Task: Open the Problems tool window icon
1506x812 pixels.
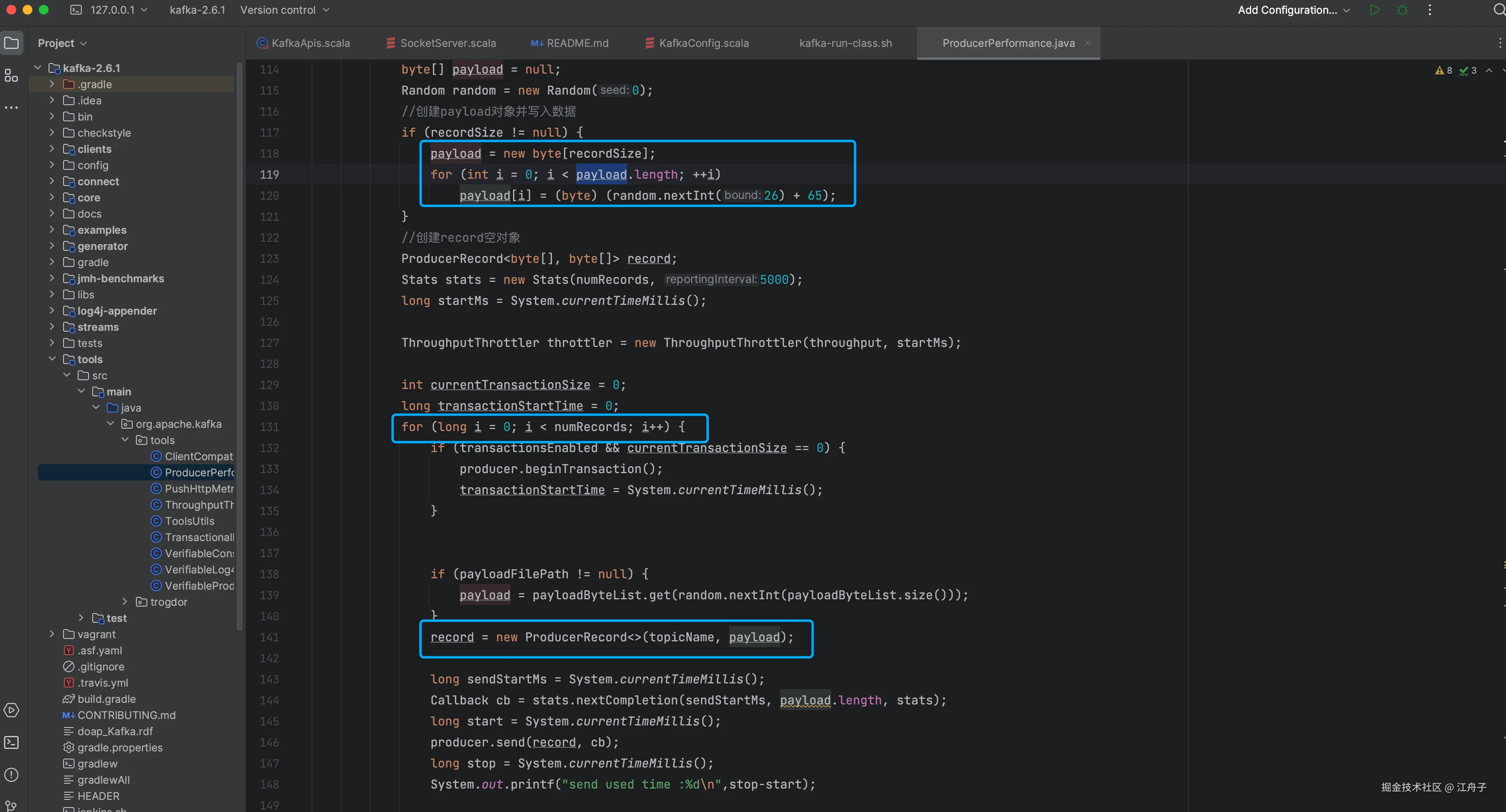Action: [11, 775]
